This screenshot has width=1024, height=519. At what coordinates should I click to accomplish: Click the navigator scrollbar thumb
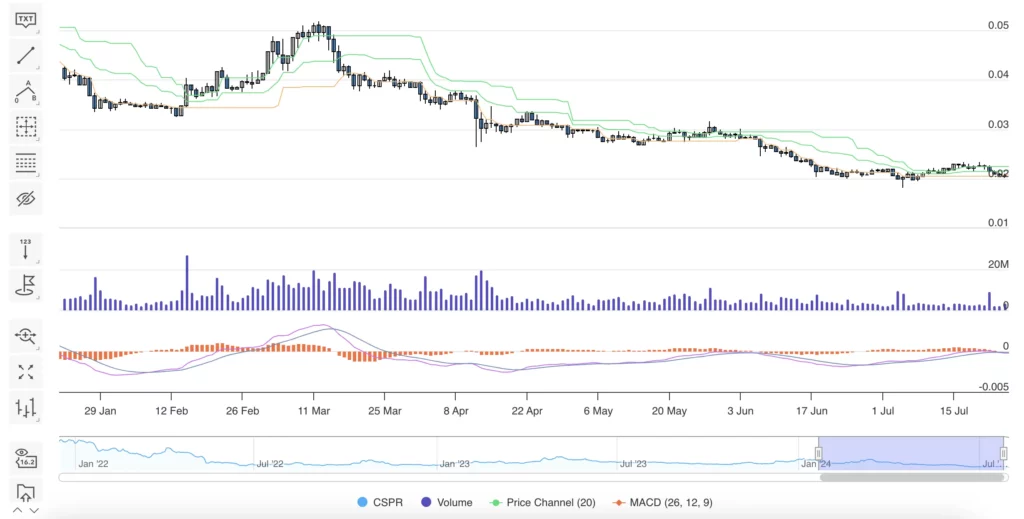pos(912,477)
